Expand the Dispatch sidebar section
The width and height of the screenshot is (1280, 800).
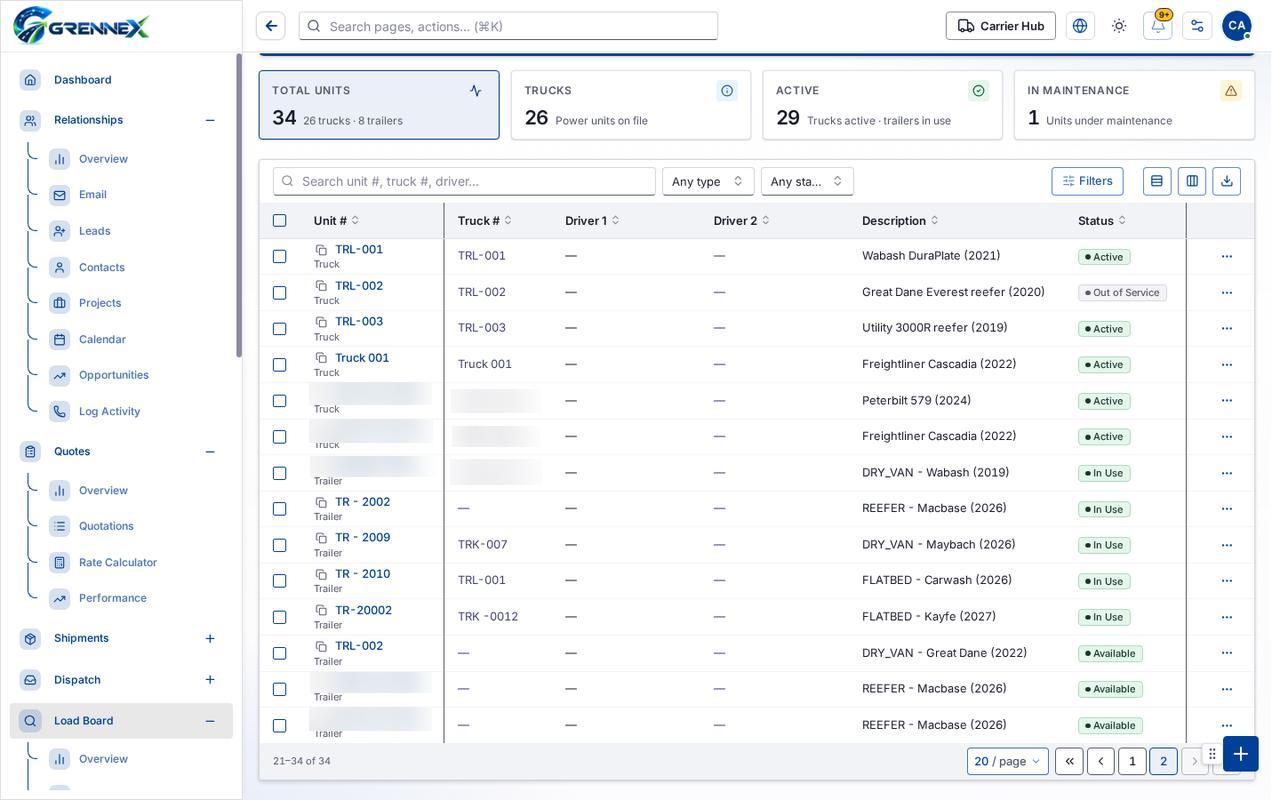(x=210, y=680)
